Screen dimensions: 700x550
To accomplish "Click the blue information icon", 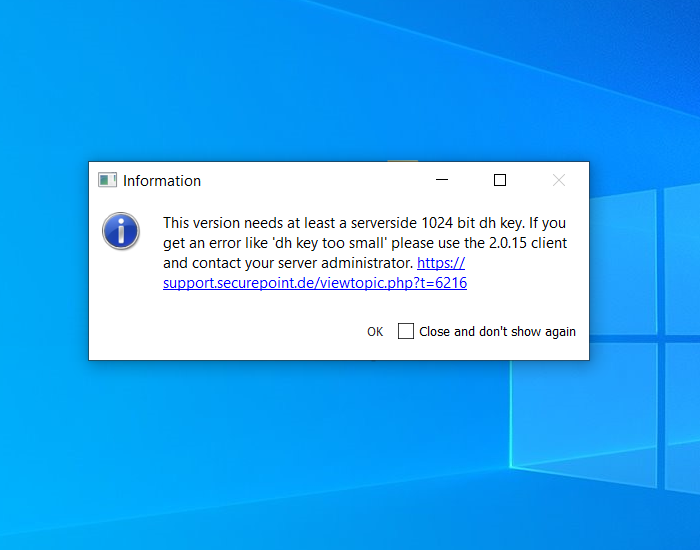I will 121,231.
